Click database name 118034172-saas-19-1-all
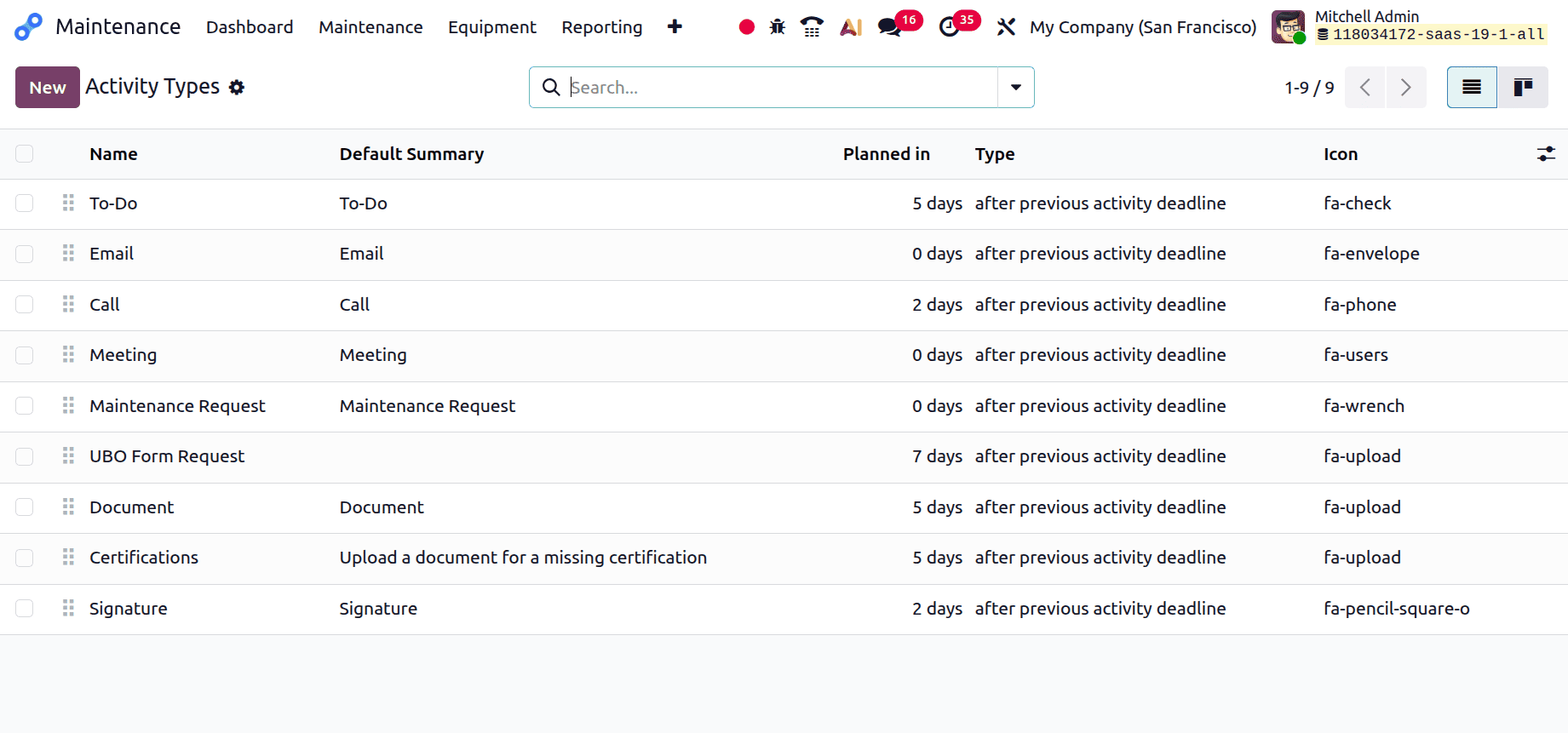1568x733 pixels. [x=1439, y=35]
